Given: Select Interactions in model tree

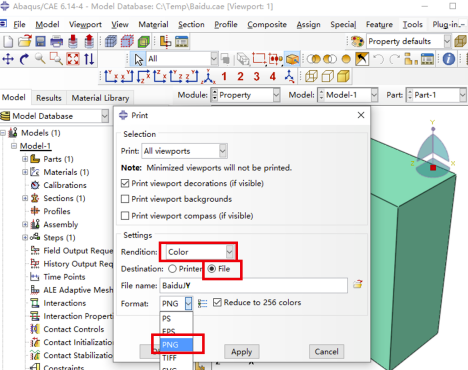Looking at the screenshot, I should pos(65,303).
